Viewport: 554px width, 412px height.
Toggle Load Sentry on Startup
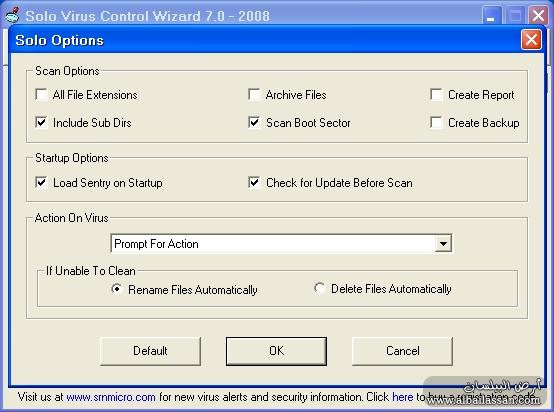pos(41,182)
